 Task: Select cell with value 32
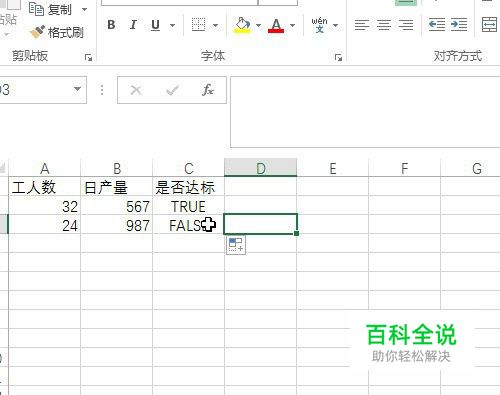[x=44, y=206]
